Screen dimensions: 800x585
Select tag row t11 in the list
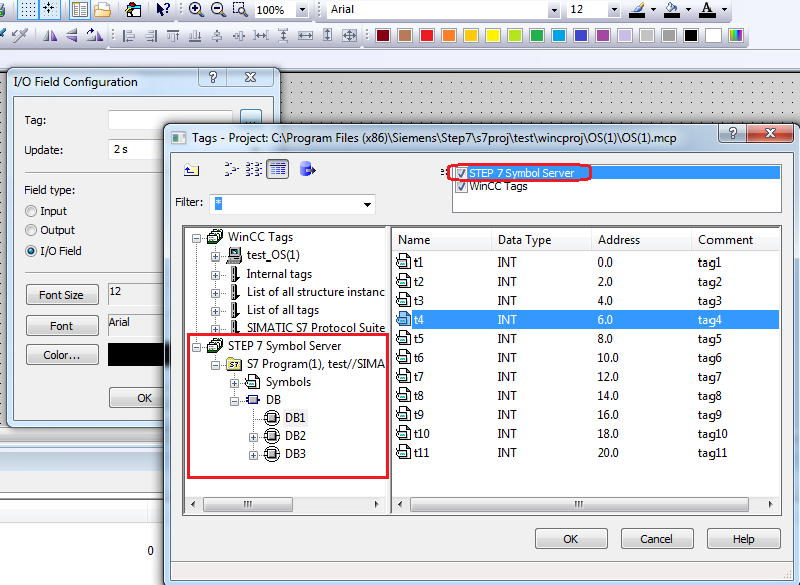587,453
